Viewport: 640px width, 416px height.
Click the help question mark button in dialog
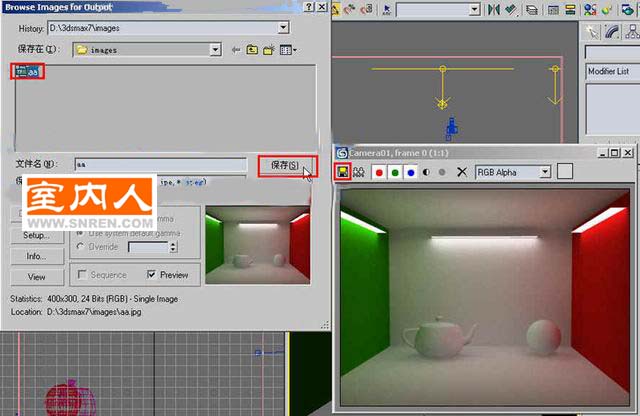coord(309,7)
